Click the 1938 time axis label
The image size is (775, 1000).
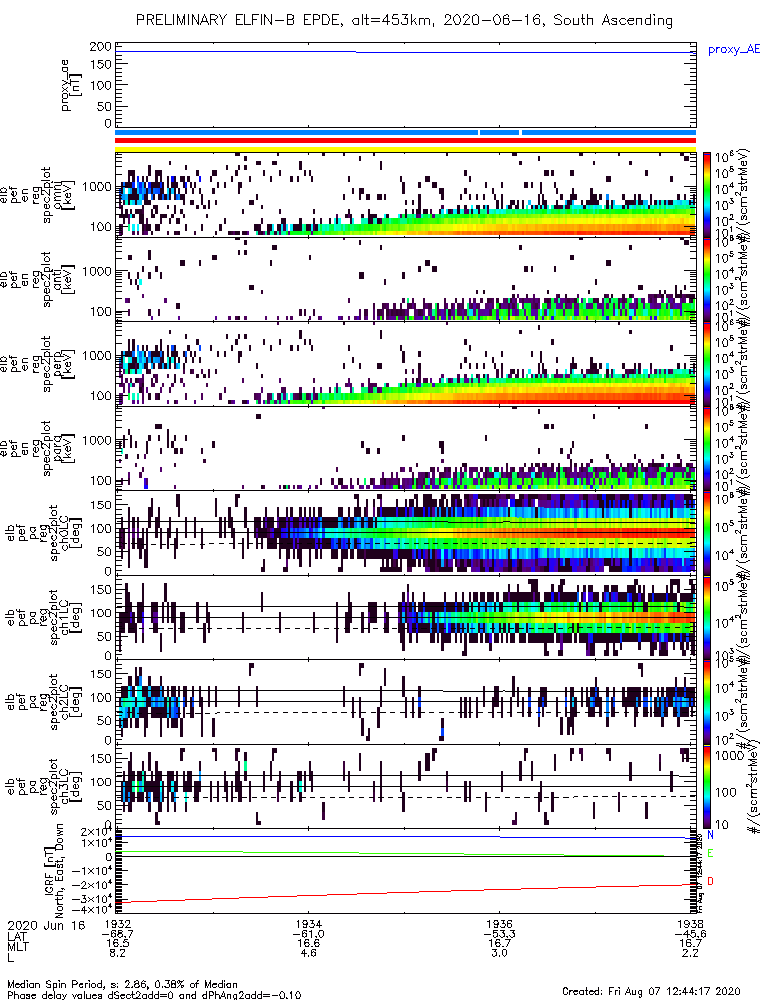pyautogui.click(x=690, y=924)
